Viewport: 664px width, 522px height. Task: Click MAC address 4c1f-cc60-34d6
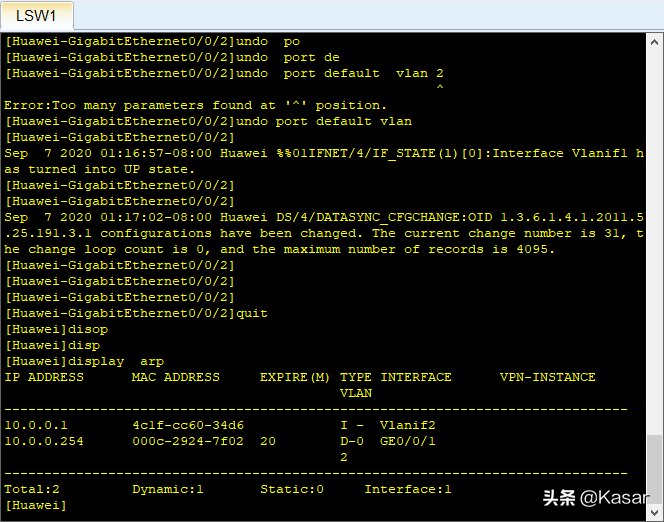(188, 425)
